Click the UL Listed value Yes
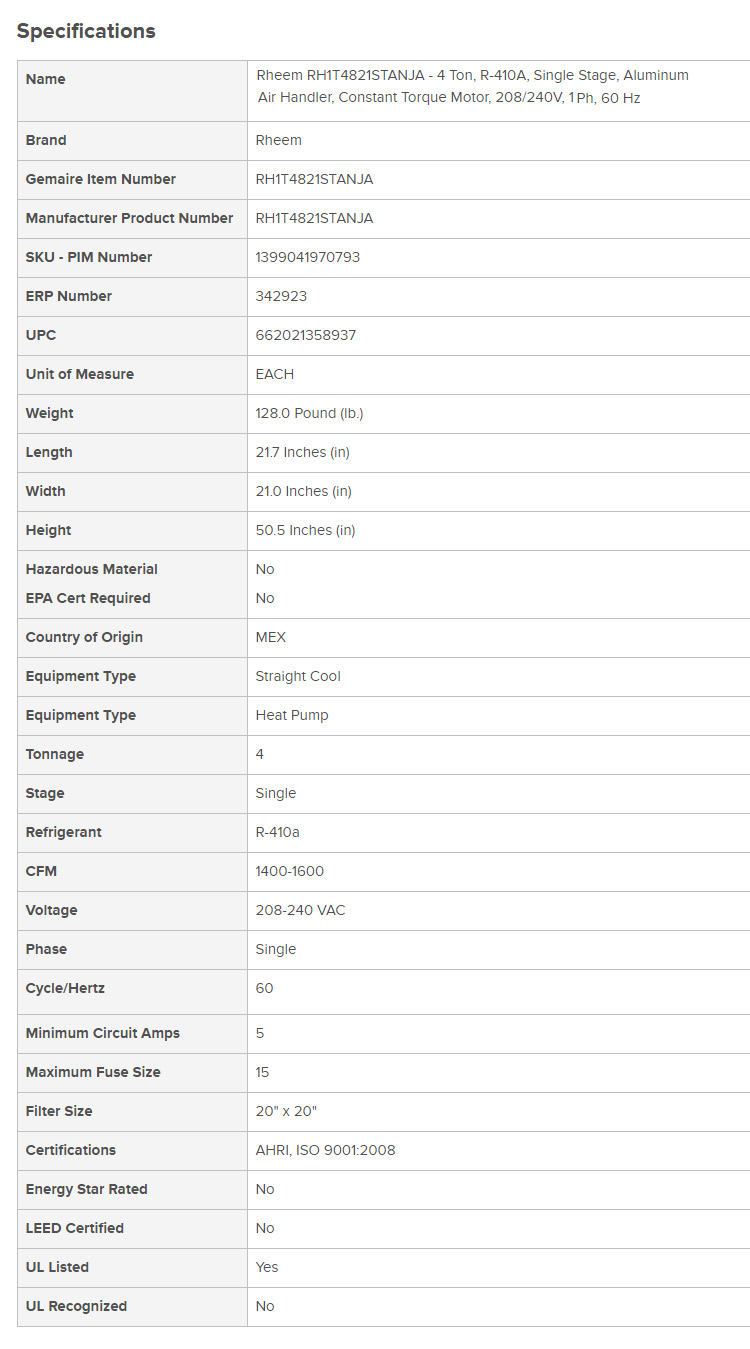Screen dimensions: 750x1349 [267, 1267]
